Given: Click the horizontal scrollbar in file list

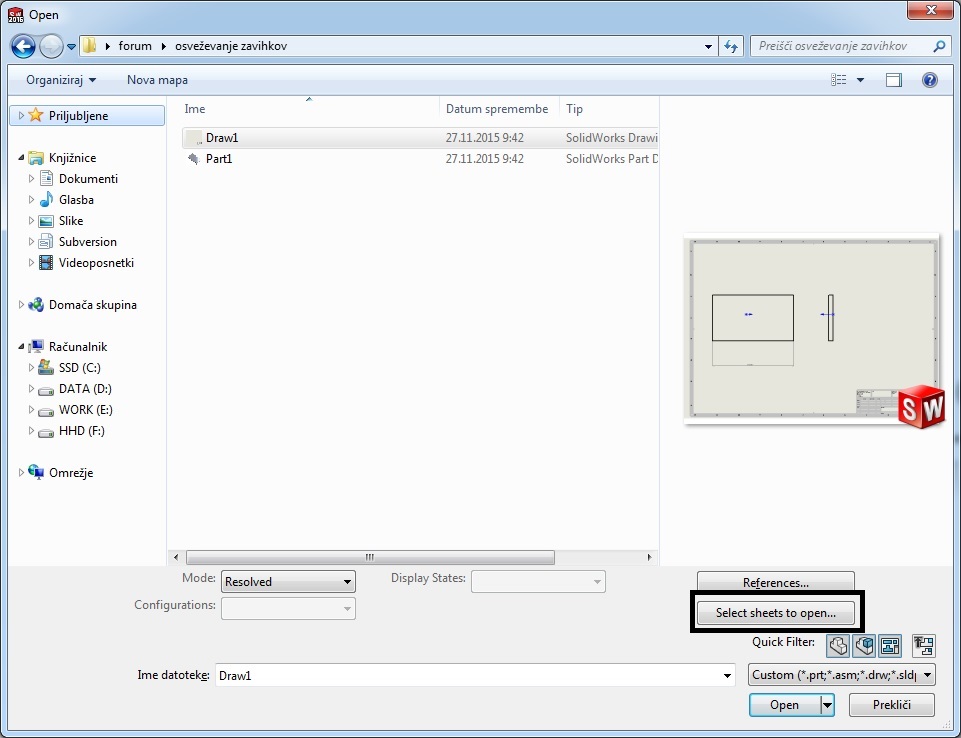Looking at the screenshot, I should (370, 558).
